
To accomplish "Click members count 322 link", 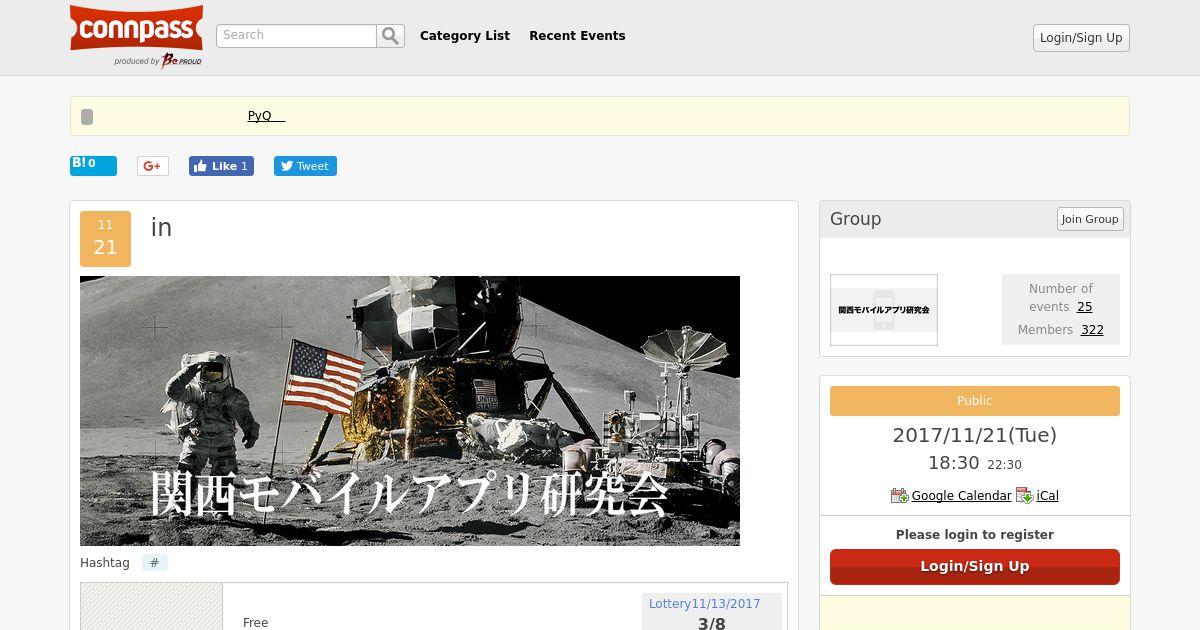I will [x=1092, y=330].
